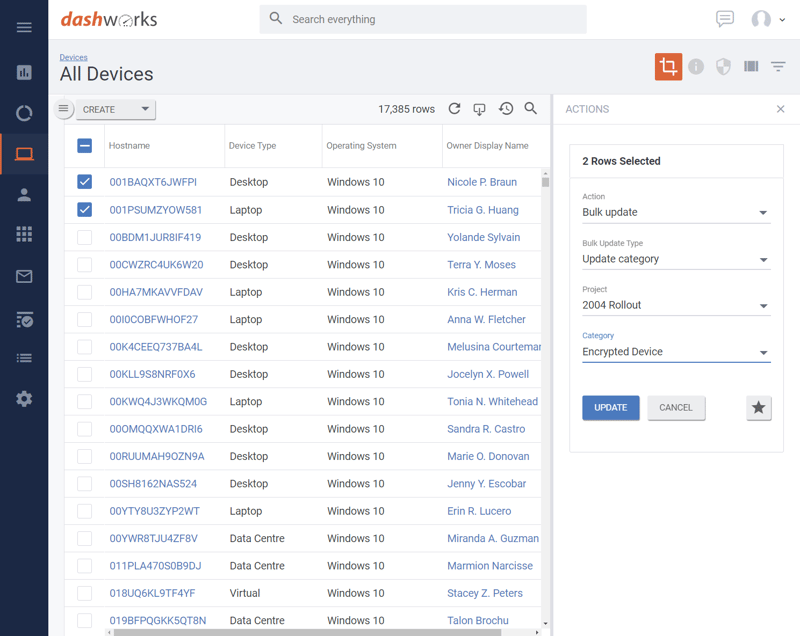
Task: Toggle the orange Actions crop icon
Action: pyautogui.click(x=668, y=66)
